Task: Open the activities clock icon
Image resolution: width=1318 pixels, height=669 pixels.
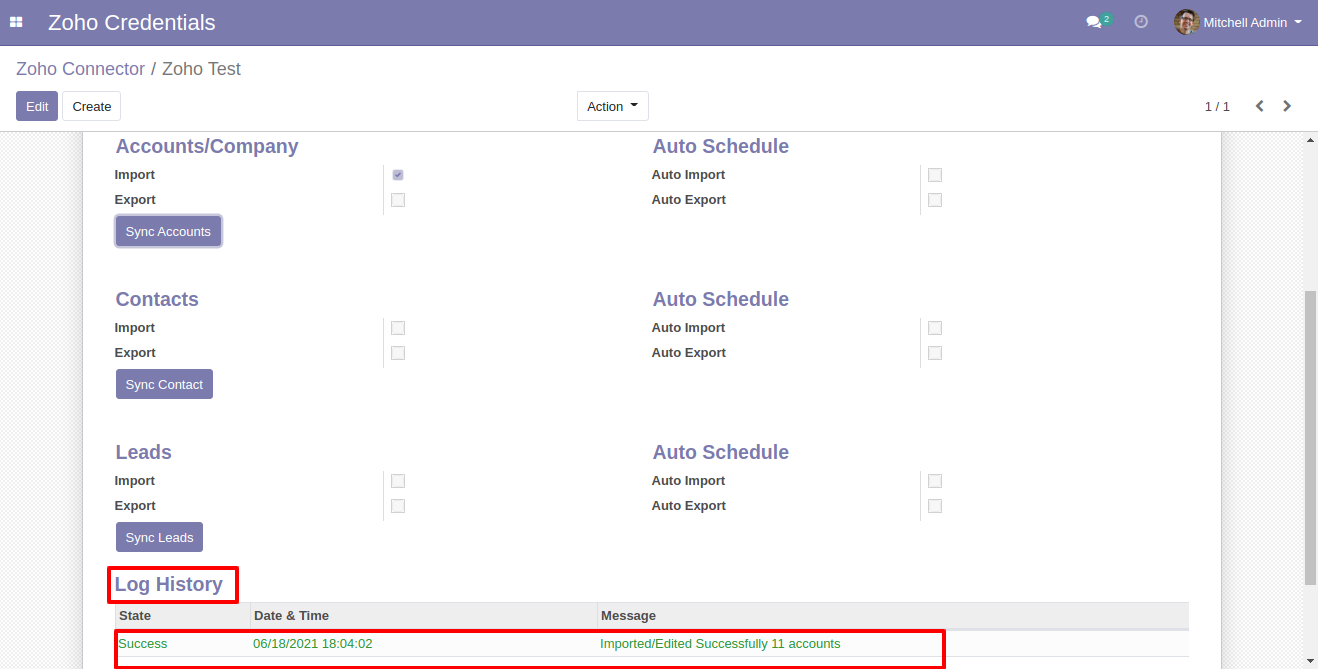Action: coord(1141,22)
